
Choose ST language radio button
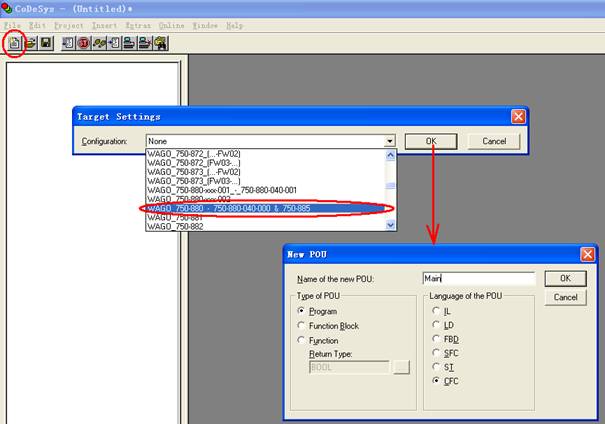[x=436, y=368]
